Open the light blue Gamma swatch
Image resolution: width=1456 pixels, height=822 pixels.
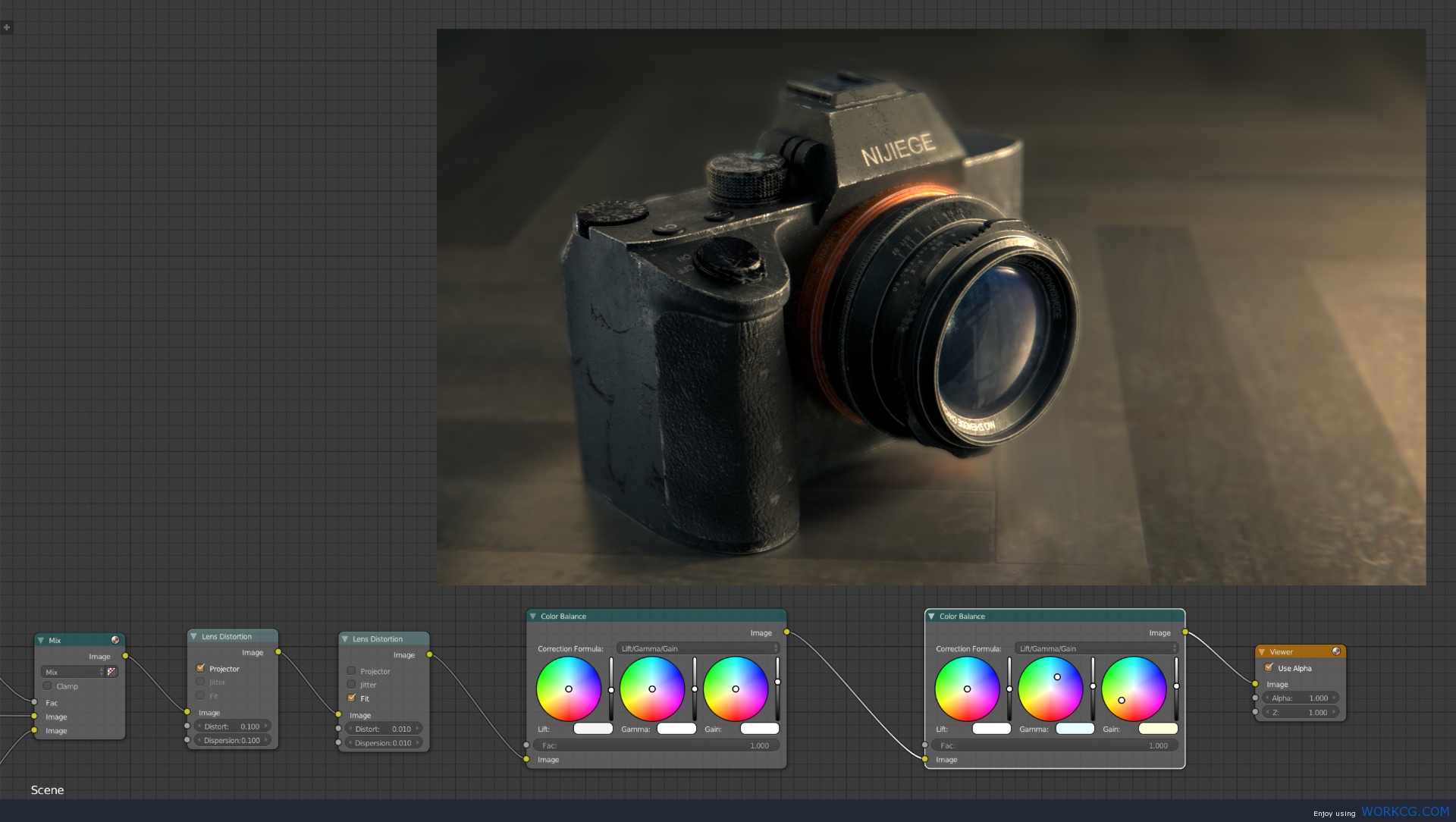coord(1075,729)
